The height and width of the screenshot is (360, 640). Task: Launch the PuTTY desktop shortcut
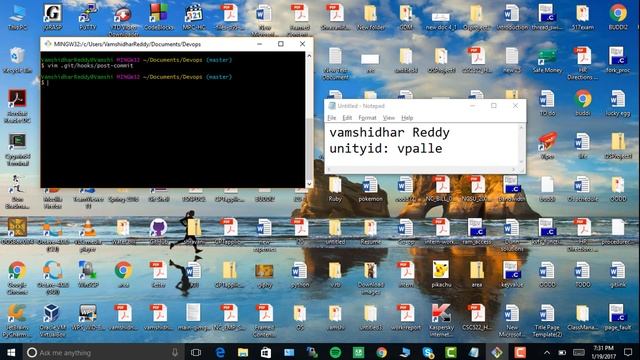coord(88,17)
